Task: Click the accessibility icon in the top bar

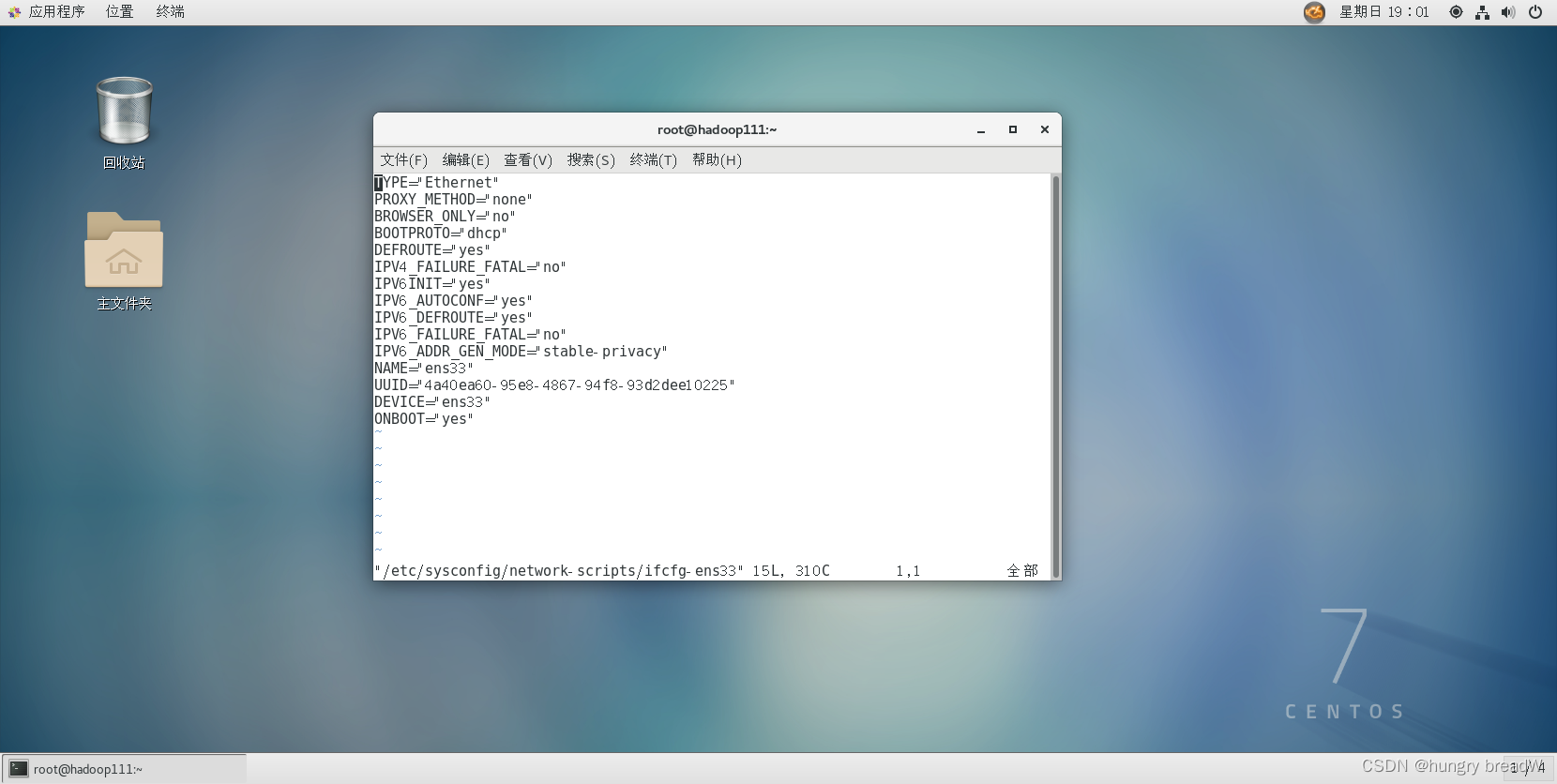Action: (1456, 12)
